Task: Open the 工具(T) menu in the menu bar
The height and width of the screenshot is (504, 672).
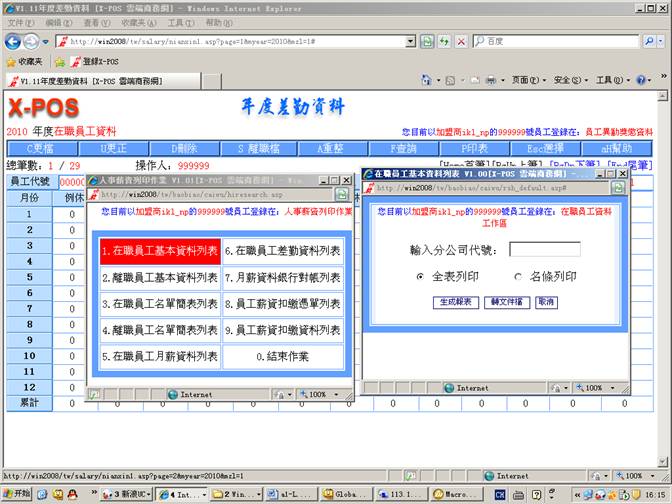Action: point(181,21)
